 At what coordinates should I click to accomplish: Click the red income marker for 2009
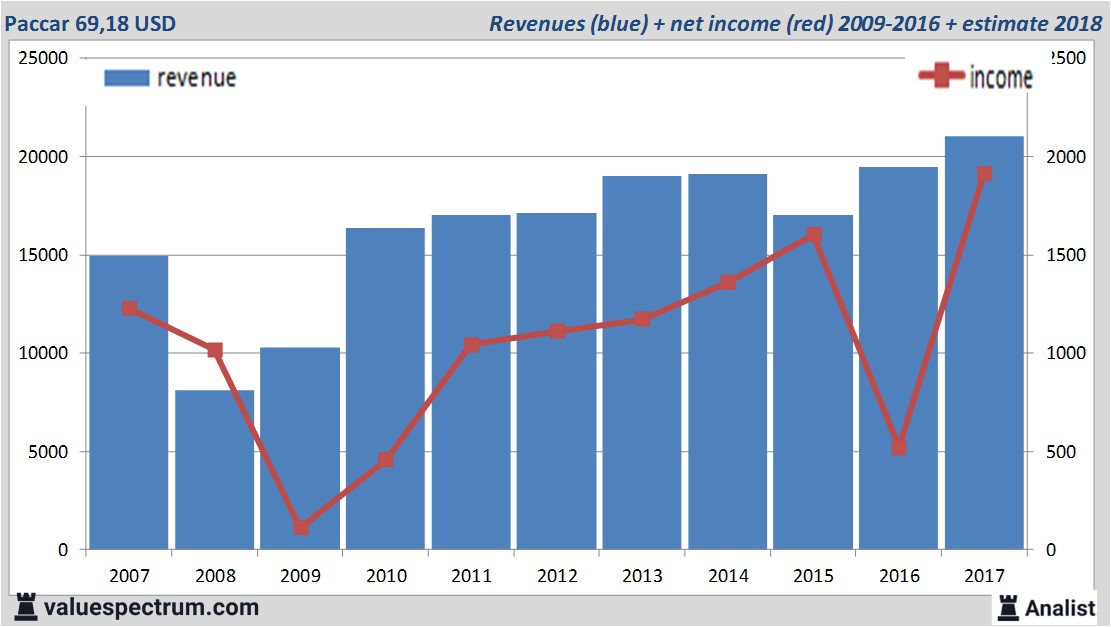pos(300,525)
